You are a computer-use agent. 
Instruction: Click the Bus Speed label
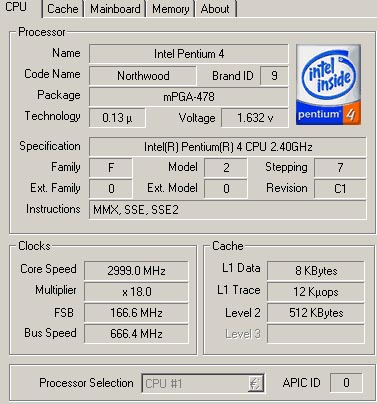point(50,333)
